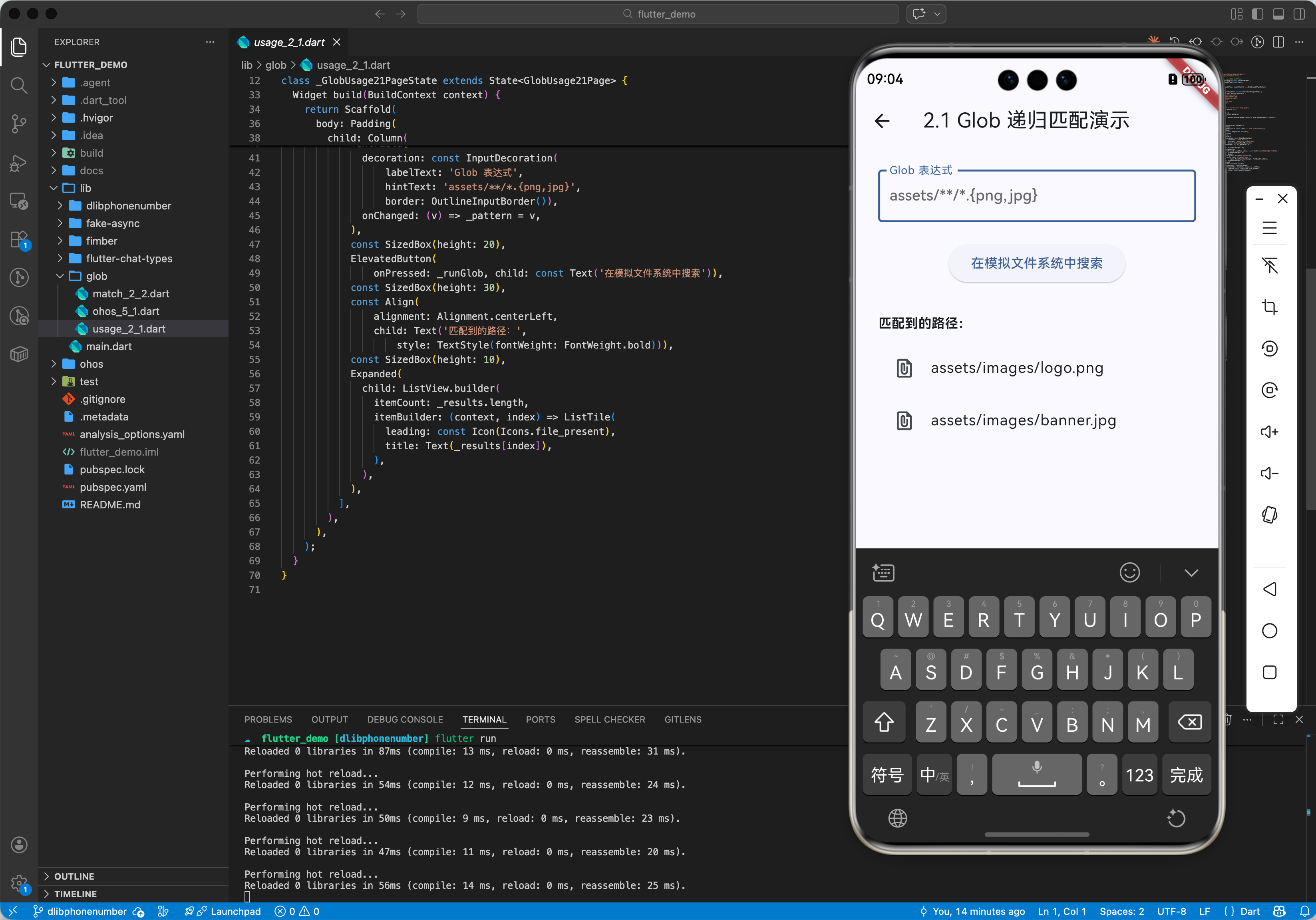This screenshot has width=1316, height=920.
Task: Switch to the DEBUG CONSOLE tab
Action: pyautogui.click(x=405, y=719)
